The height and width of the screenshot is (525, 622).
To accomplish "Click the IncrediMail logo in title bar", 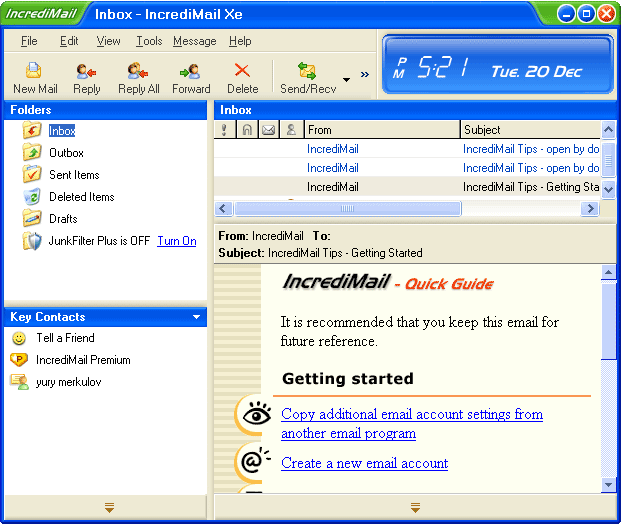I will point(42,14).
